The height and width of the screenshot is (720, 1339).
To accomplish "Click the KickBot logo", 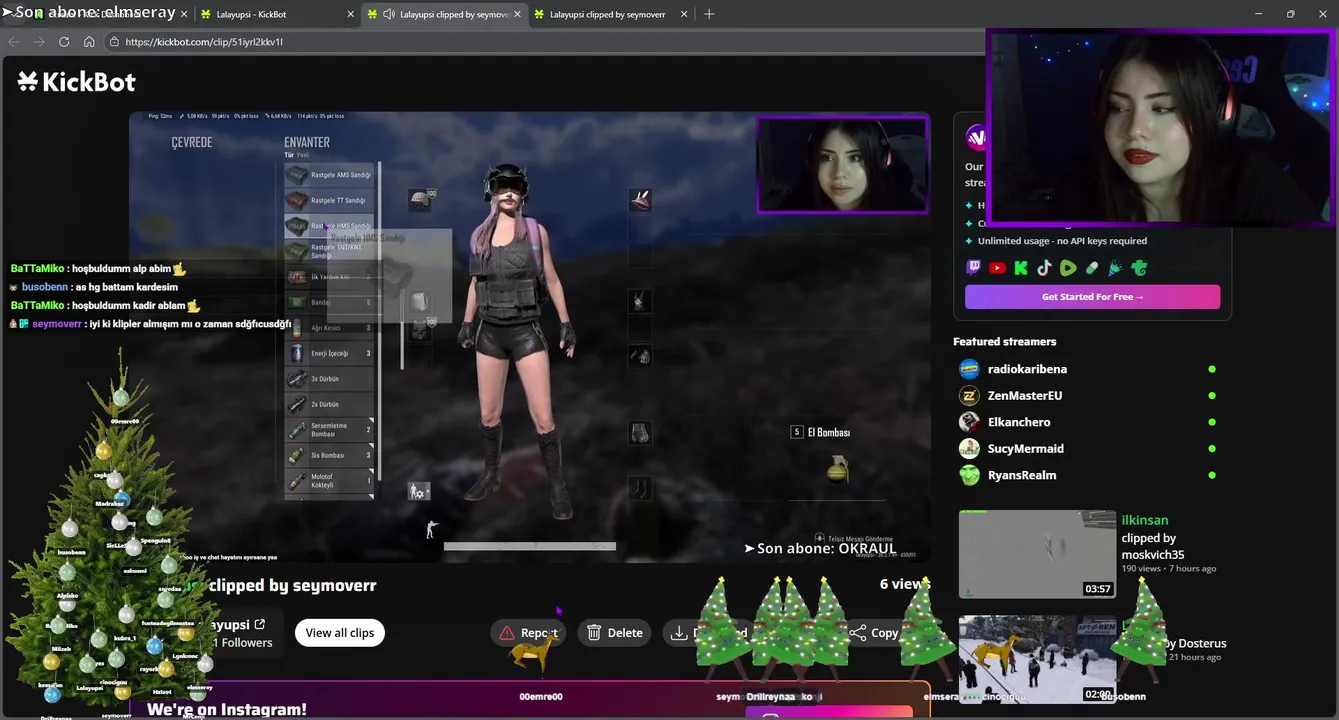I will point(76,82).
